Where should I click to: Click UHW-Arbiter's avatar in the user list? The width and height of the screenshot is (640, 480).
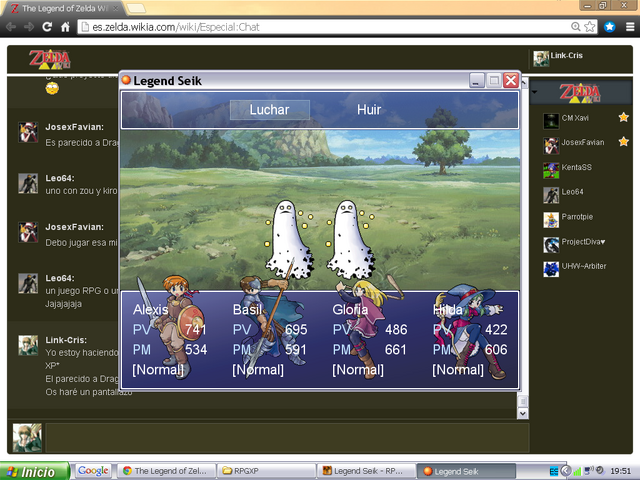[551, 269]
